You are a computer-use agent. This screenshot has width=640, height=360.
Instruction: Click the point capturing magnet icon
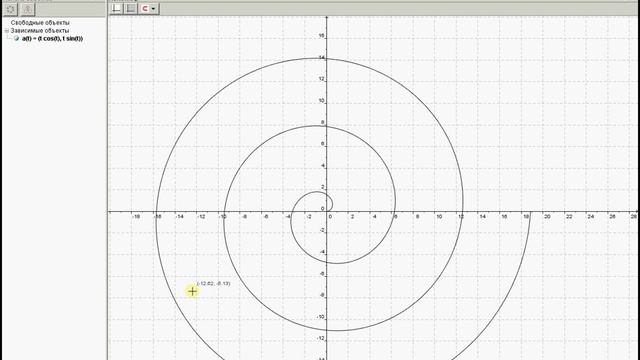(145, 9)
